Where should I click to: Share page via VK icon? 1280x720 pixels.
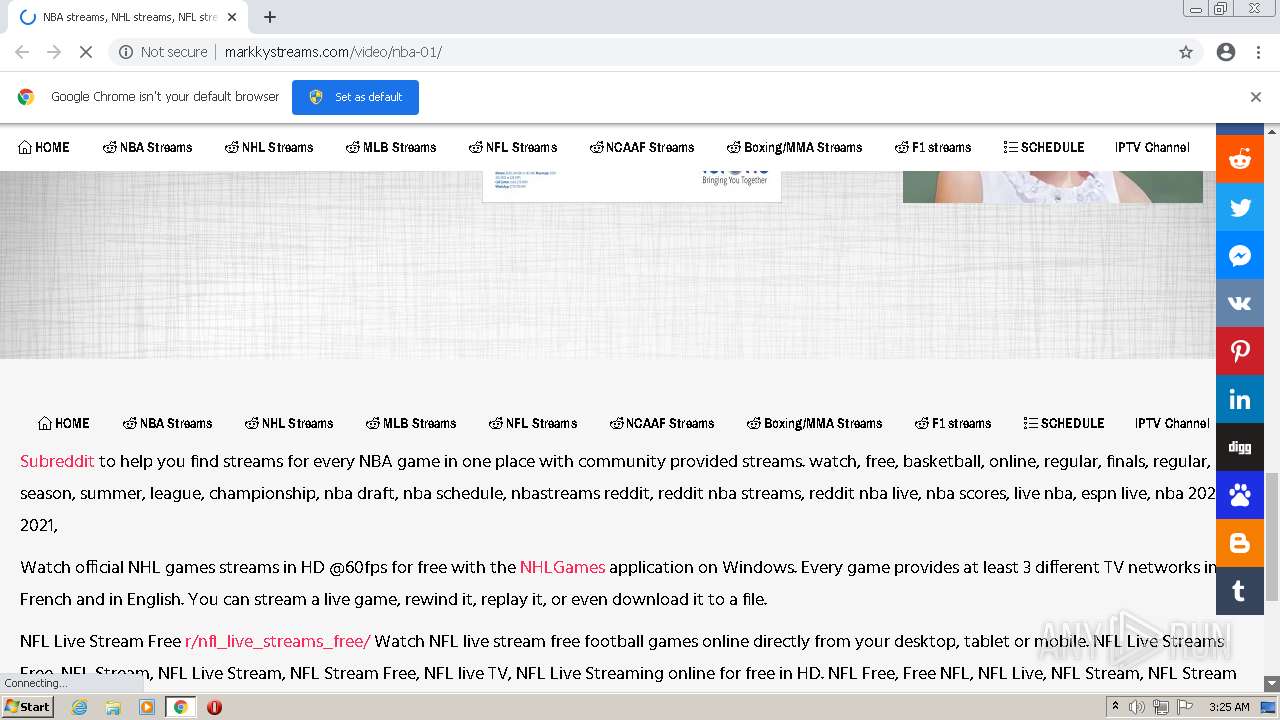[1240, 303]
